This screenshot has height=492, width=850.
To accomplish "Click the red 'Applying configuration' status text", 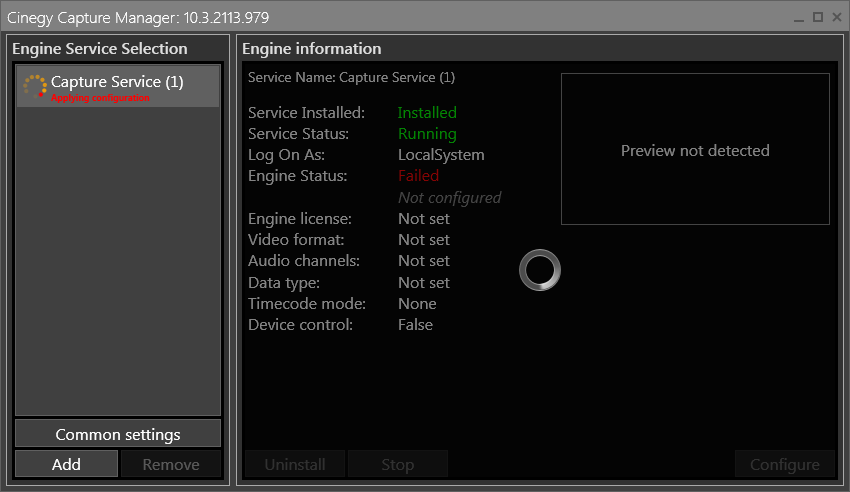I will coord(100,98).
